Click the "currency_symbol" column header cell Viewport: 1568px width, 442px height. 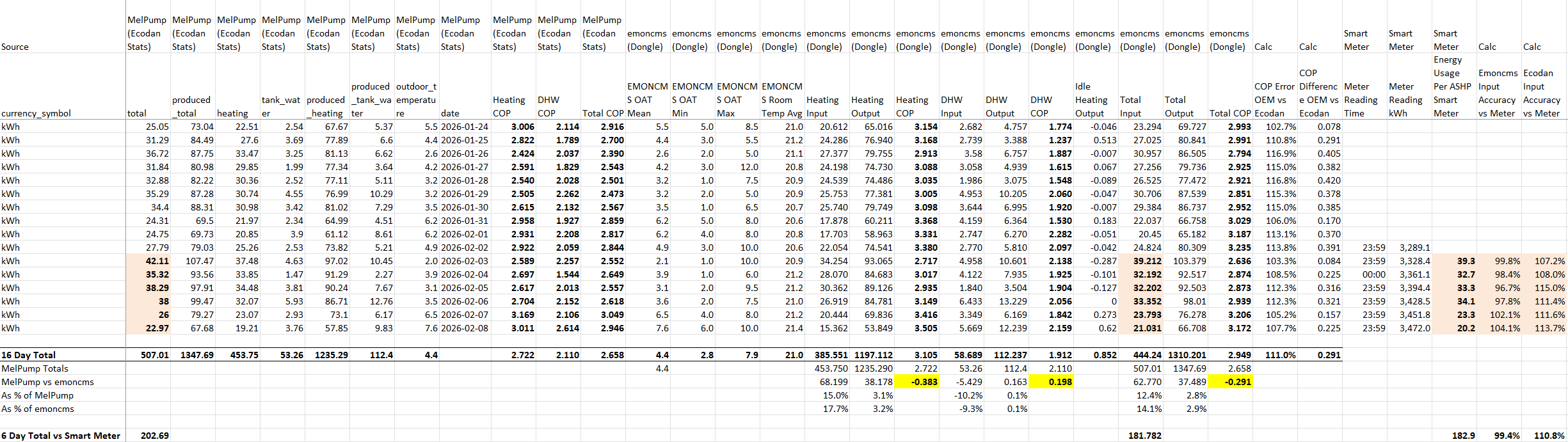tap(36, 113)
